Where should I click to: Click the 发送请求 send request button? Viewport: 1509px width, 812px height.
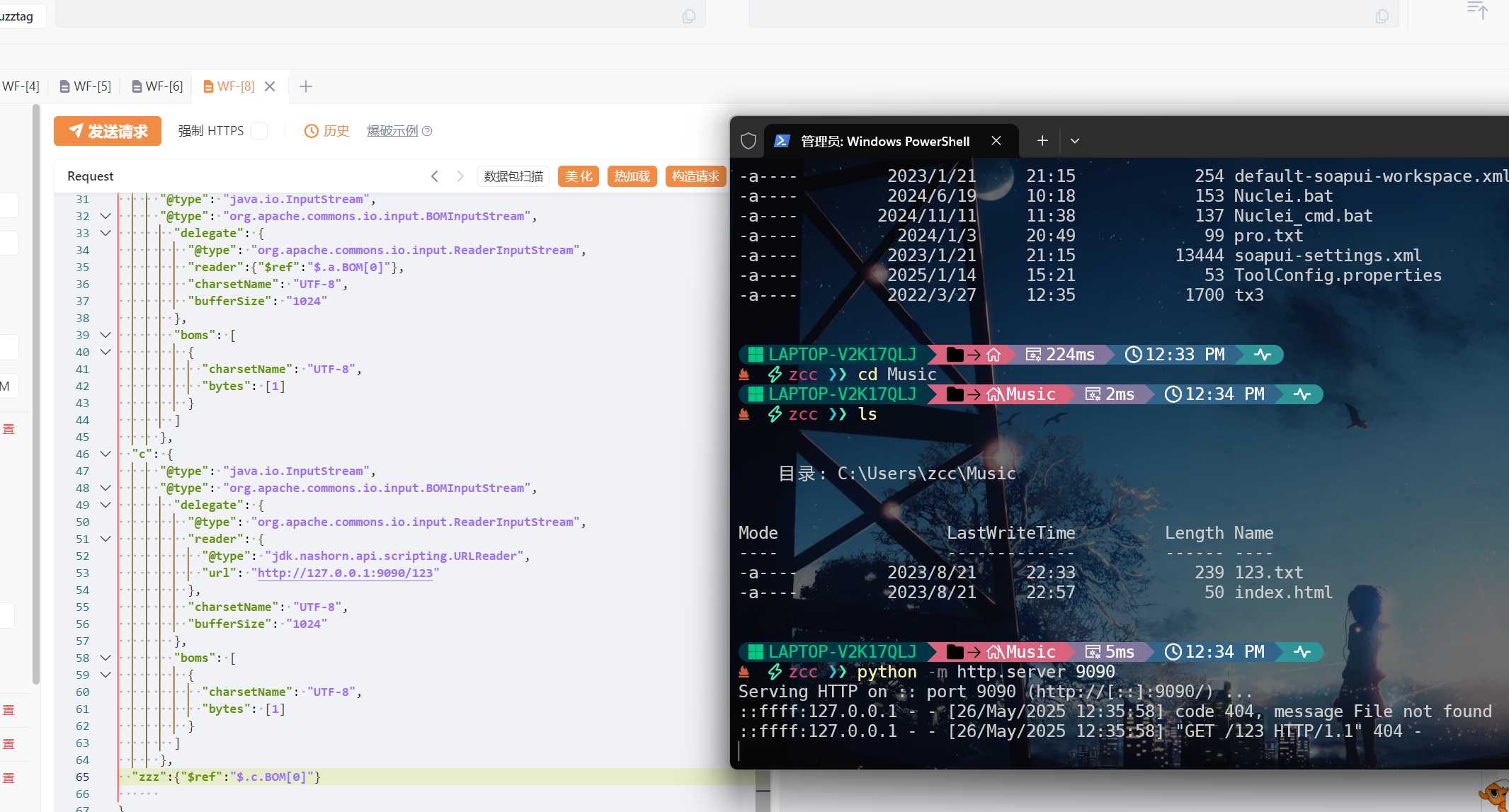pyautogui.click(x=108, y=131)
